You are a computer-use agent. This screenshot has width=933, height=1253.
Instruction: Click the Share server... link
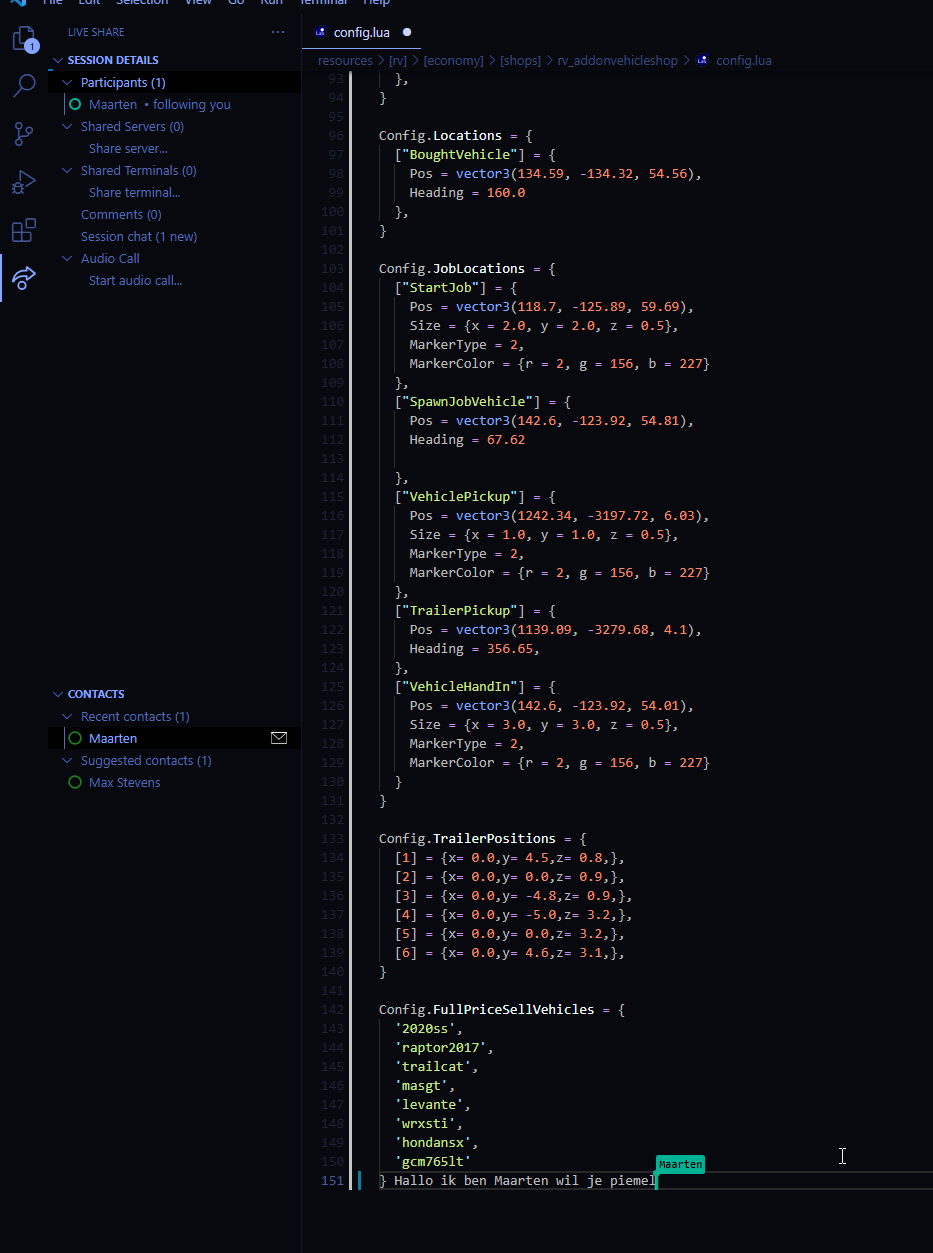coord(128,149)
